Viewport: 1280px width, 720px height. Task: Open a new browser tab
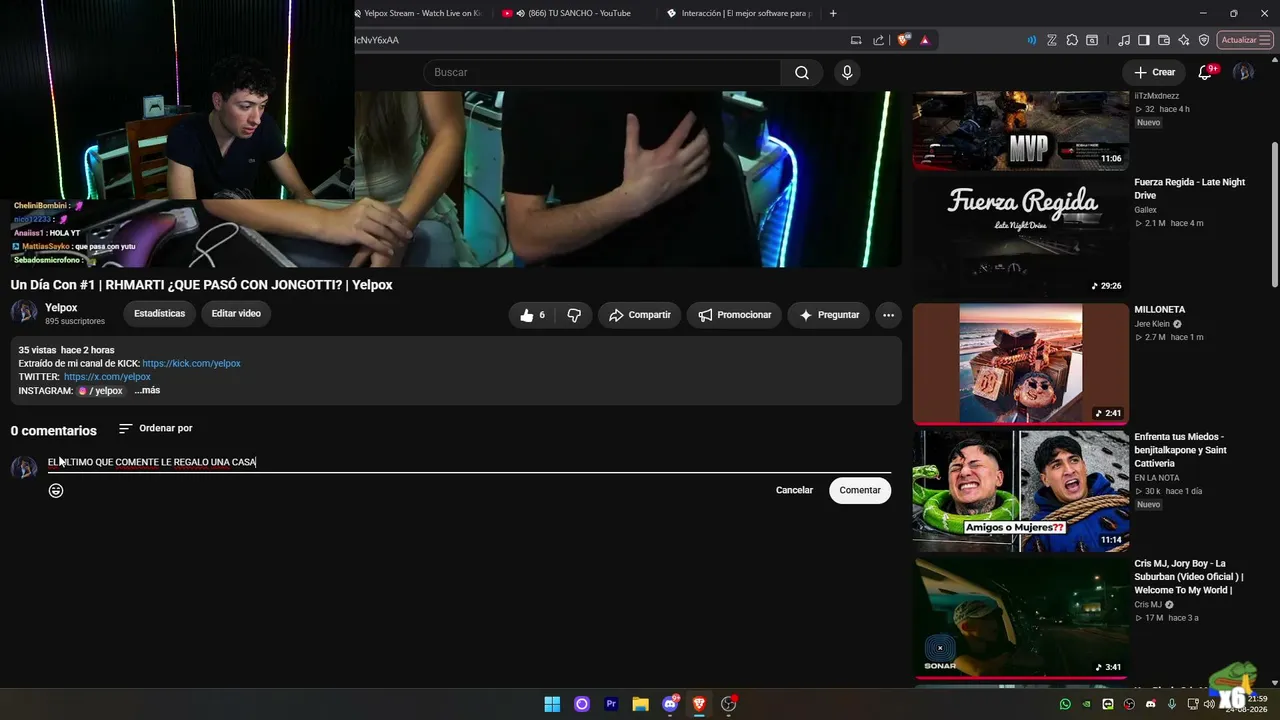[833, 13]
